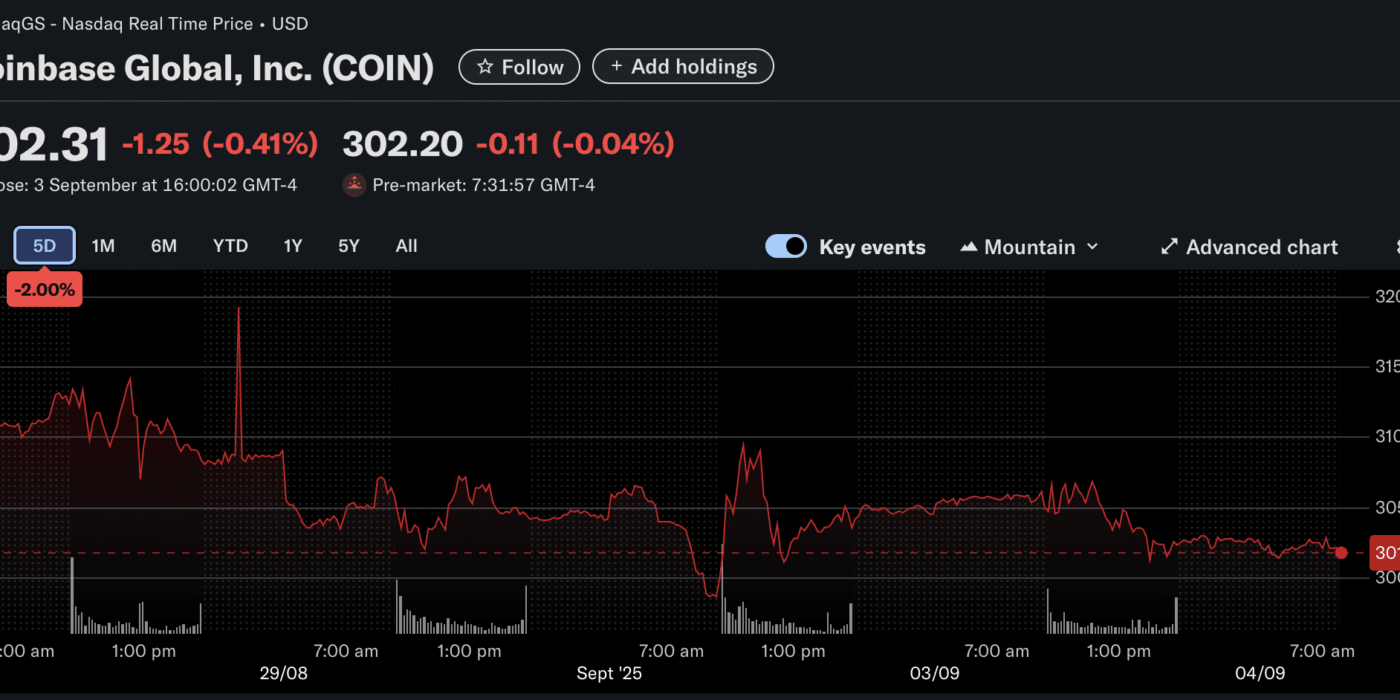This screenshot has height=700, width=1400.
Task: Click the Coinbase Global, Inc. (COIN) title
Action: point(217,68)
